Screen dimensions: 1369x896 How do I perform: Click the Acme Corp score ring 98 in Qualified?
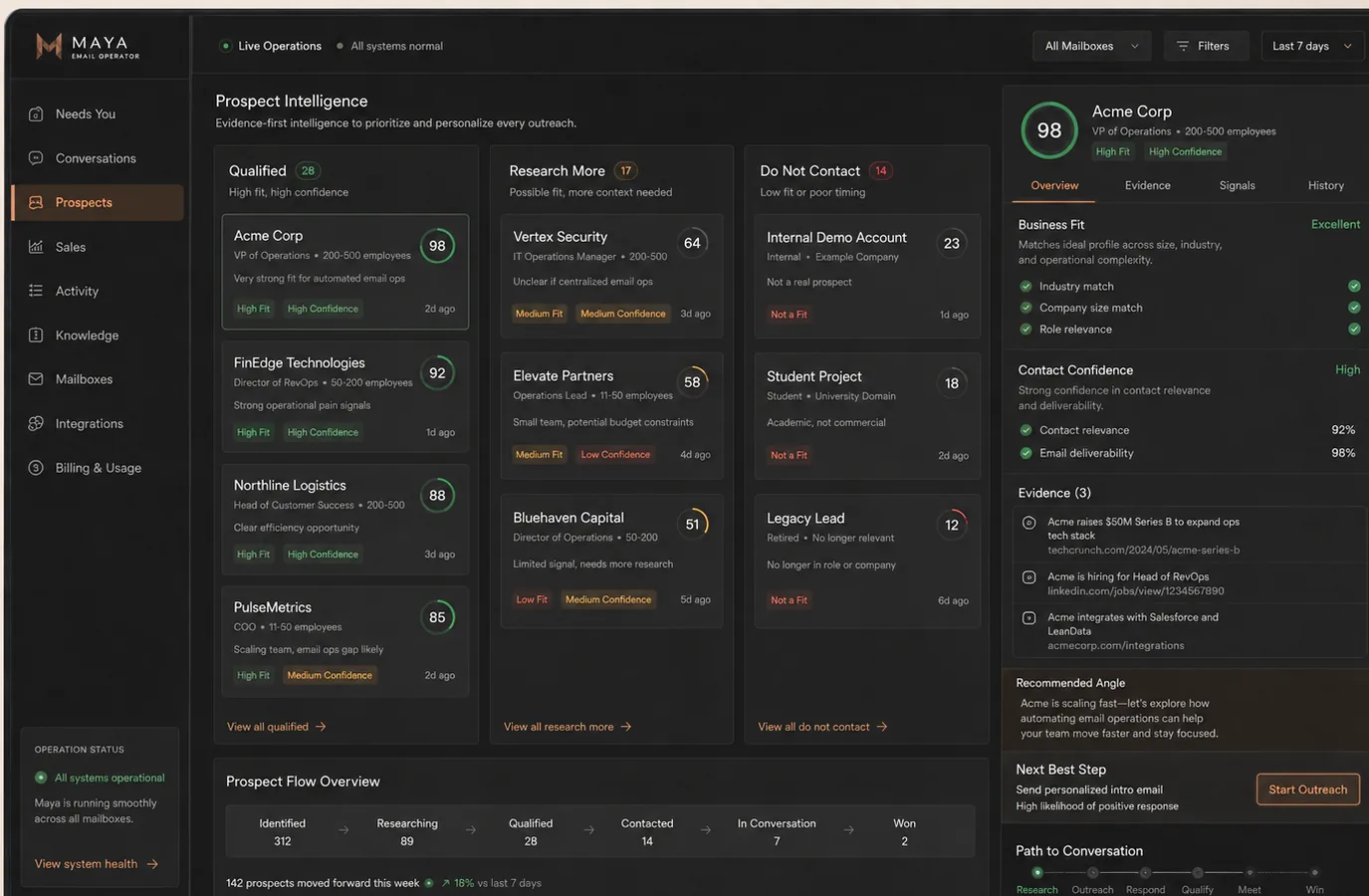pos(437,246)
